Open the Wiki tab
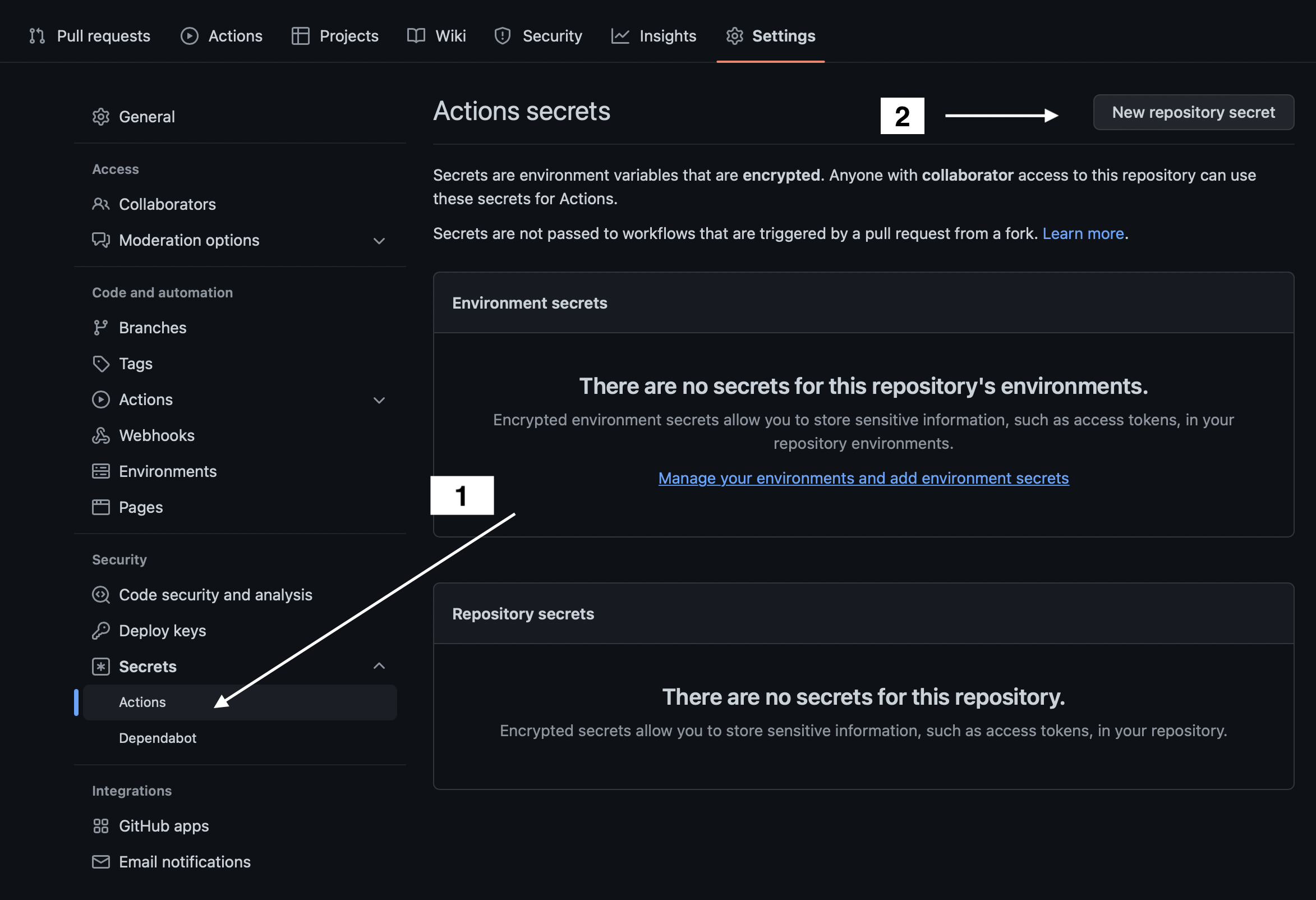 [436, 36]
